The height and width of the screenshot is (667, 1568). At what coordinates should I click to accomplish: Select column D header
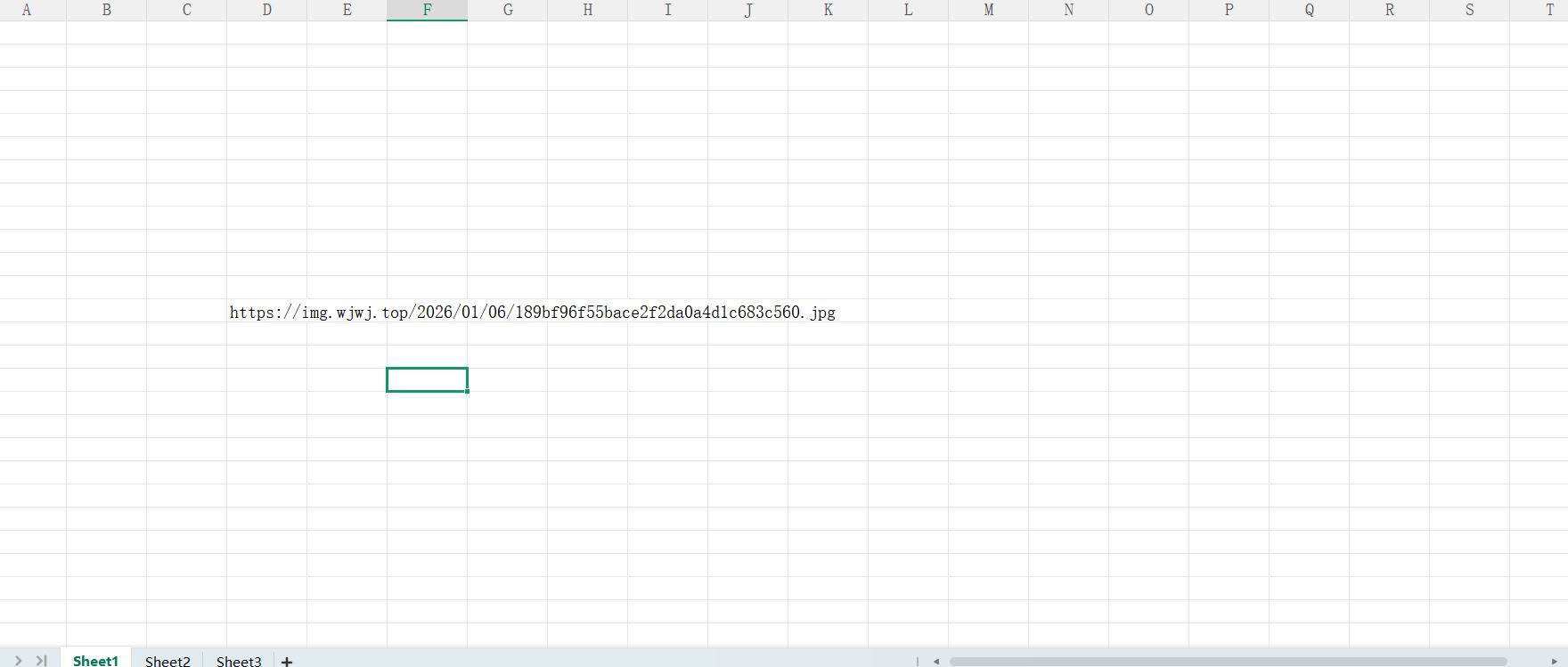pyautogui.click(x=266, y=10)
